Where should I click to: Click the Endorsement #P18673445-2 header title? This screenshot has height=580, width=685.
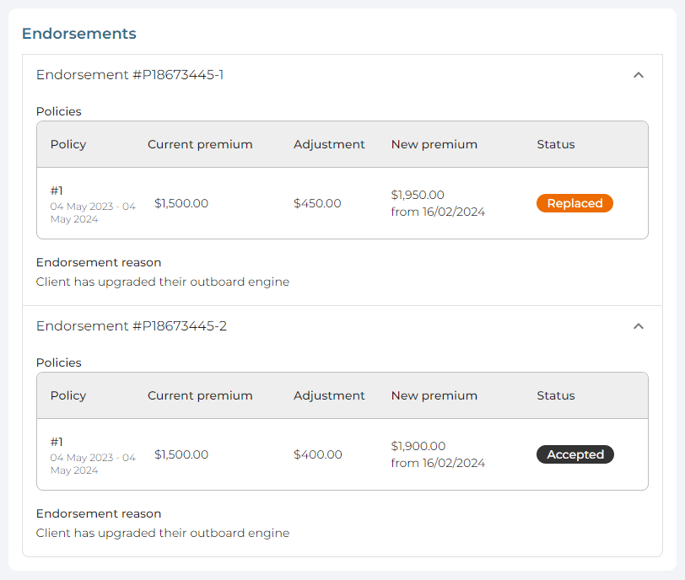click(x=131, y=326)
